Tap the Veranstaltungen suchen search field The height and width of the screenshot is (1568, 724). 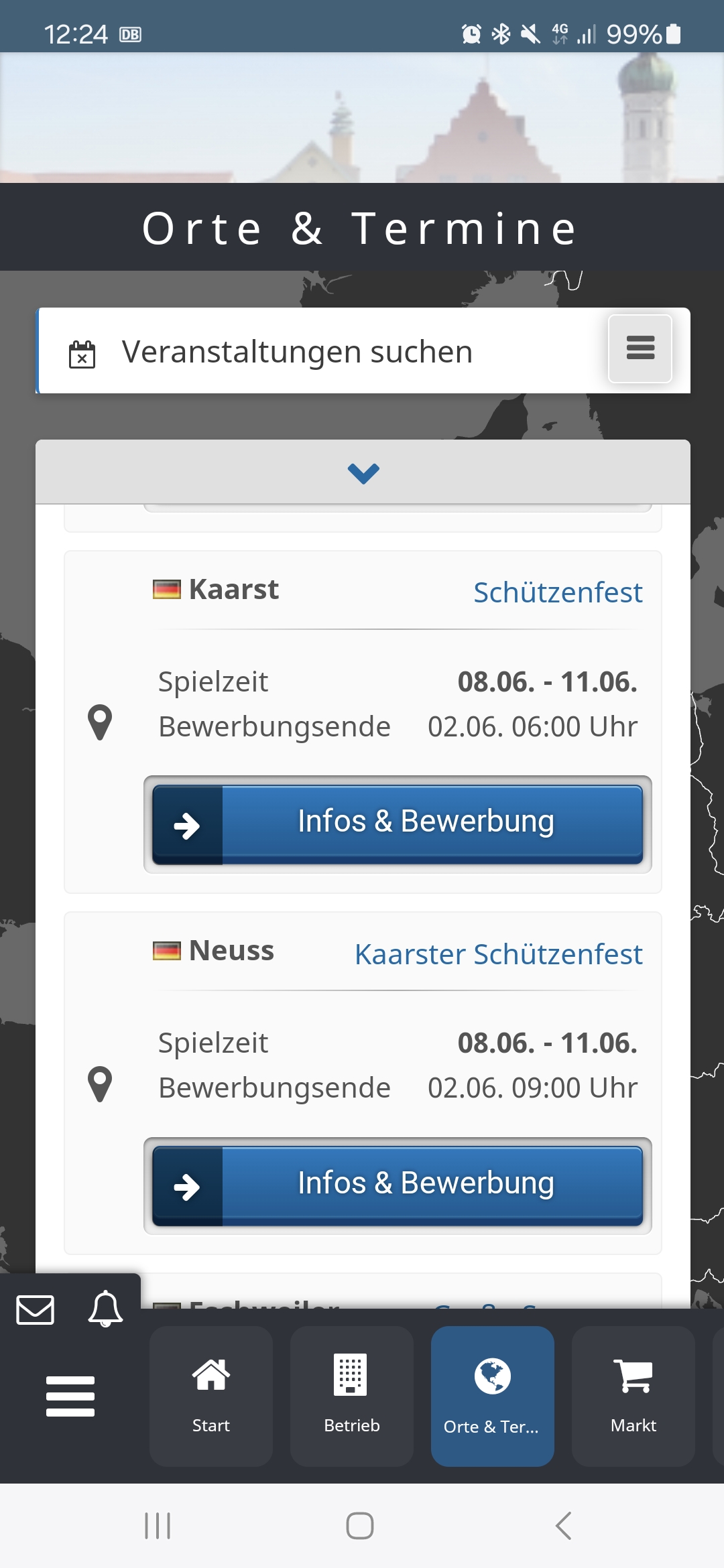pos(322,352)
